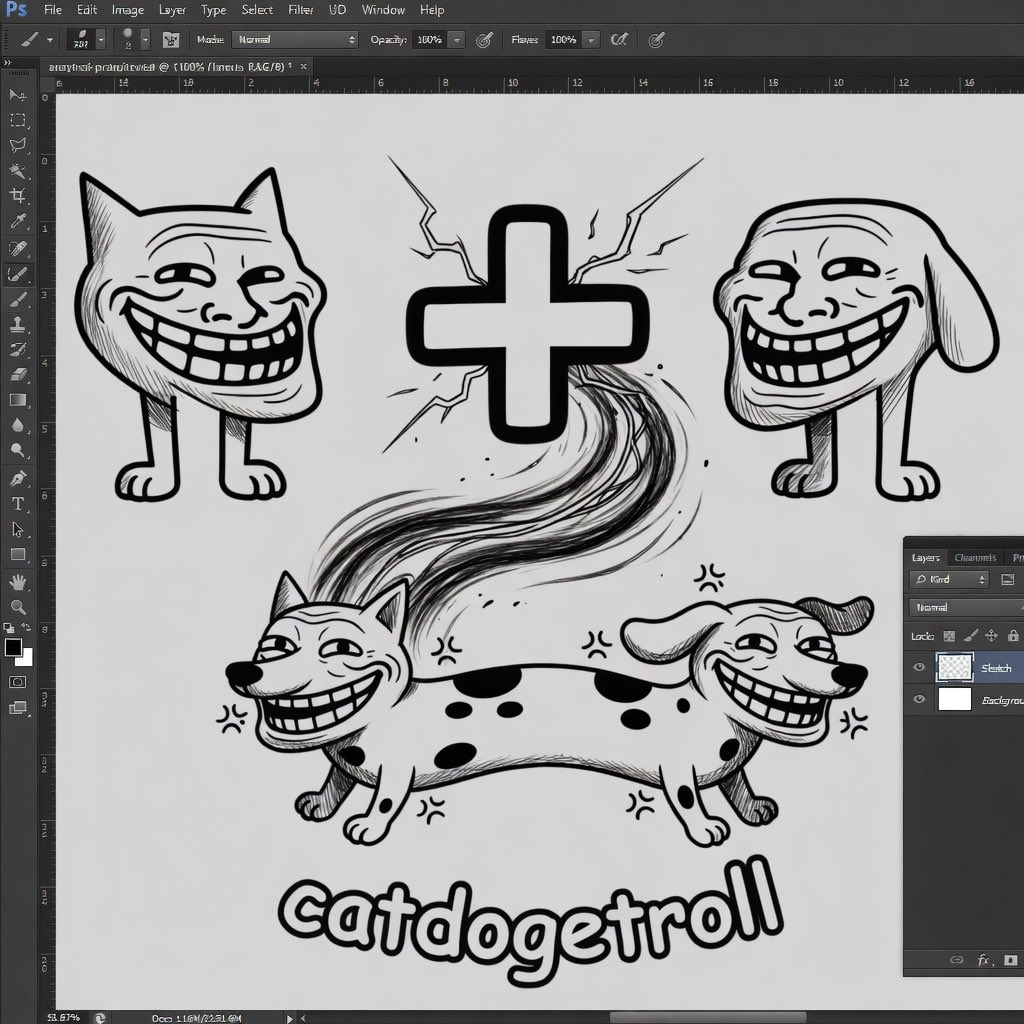Open the Opacity slider dropdown arrow
The width and height of the screenshot is (1024, 1024).
pos(456,40)
